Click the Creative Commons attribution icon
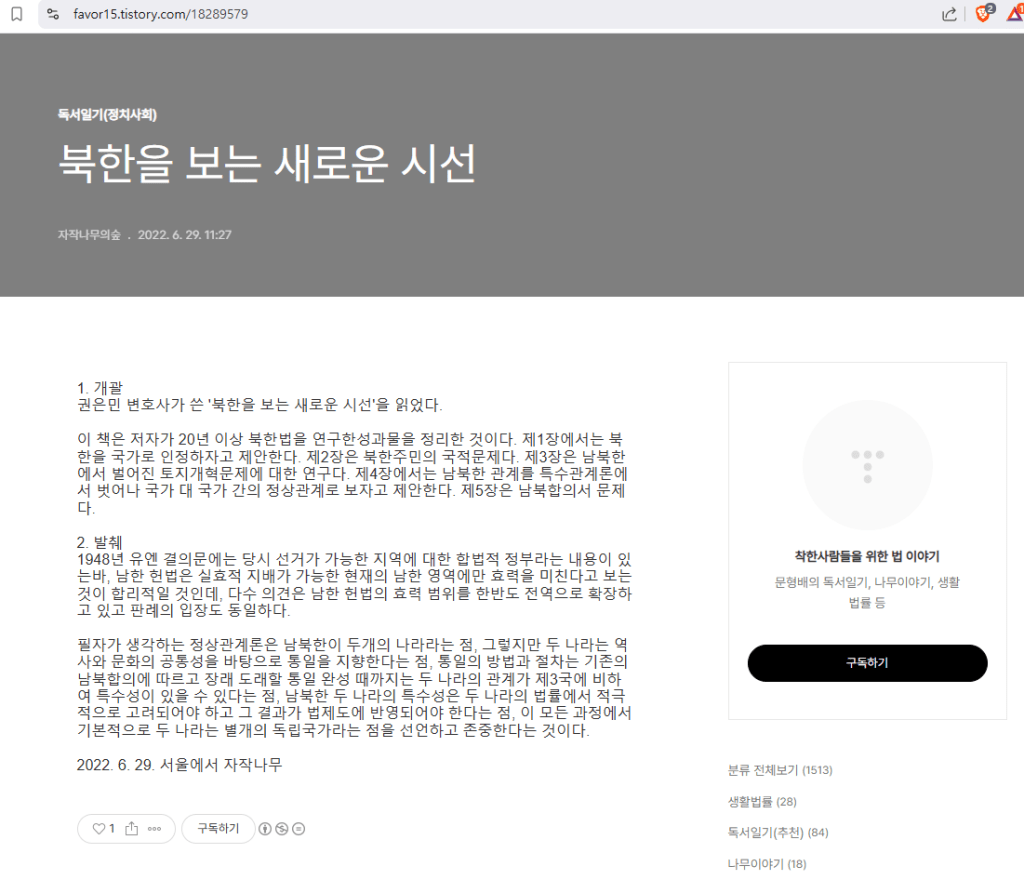 click(x=265, y=829)
